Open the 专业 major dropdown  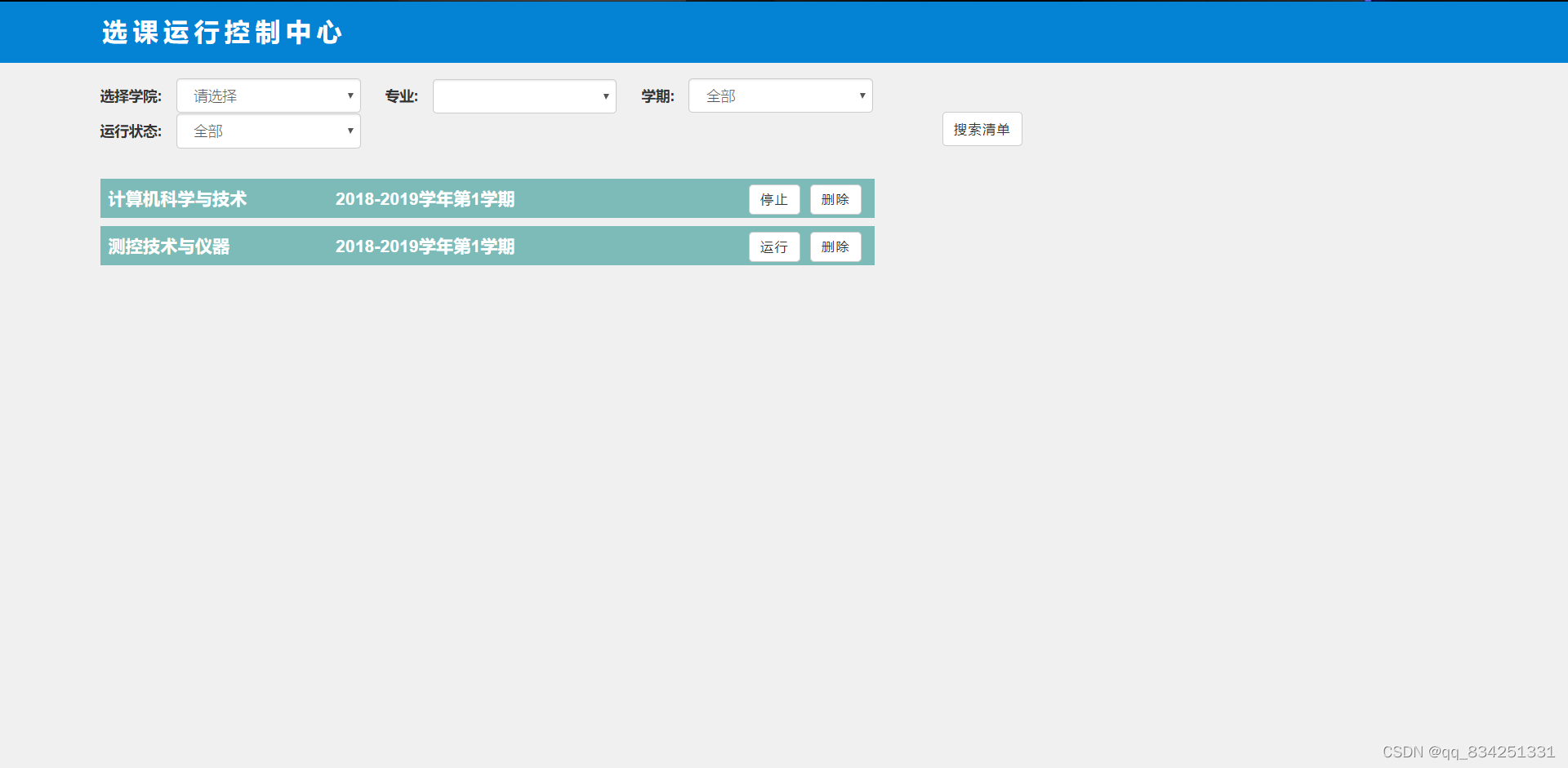click(524, 96)
